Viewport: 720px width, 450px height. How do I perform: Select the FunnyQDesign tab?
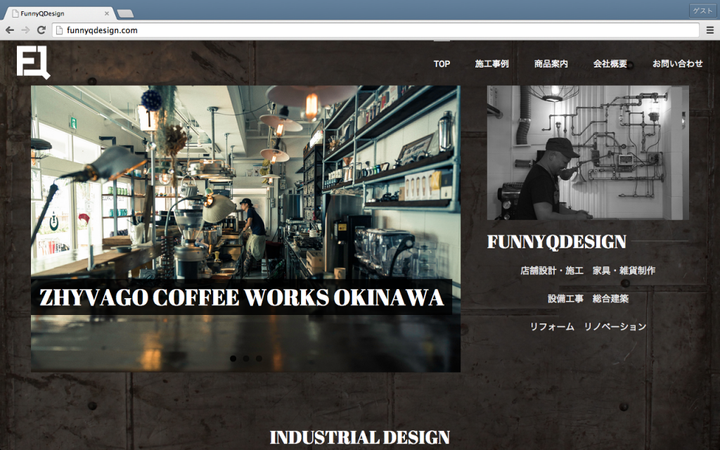coord(58,13)
